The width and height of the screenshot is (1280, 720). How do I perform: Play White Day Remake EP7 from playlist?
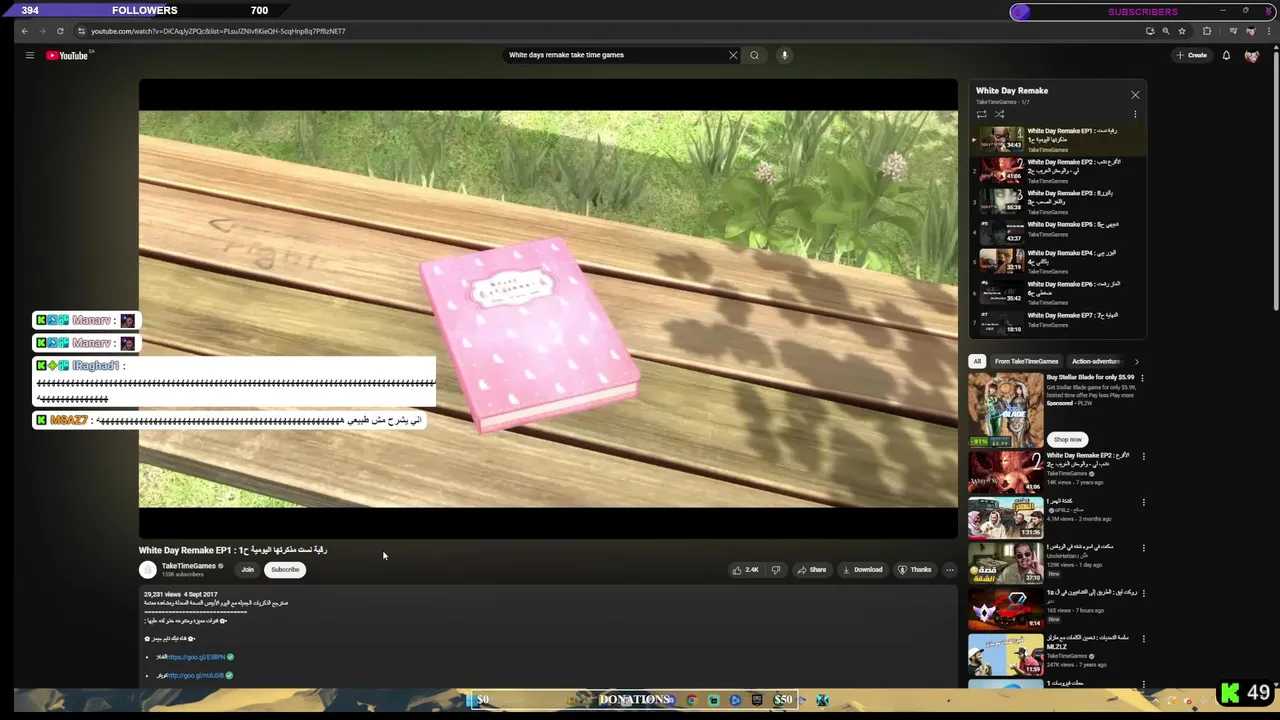(1058, 322)
